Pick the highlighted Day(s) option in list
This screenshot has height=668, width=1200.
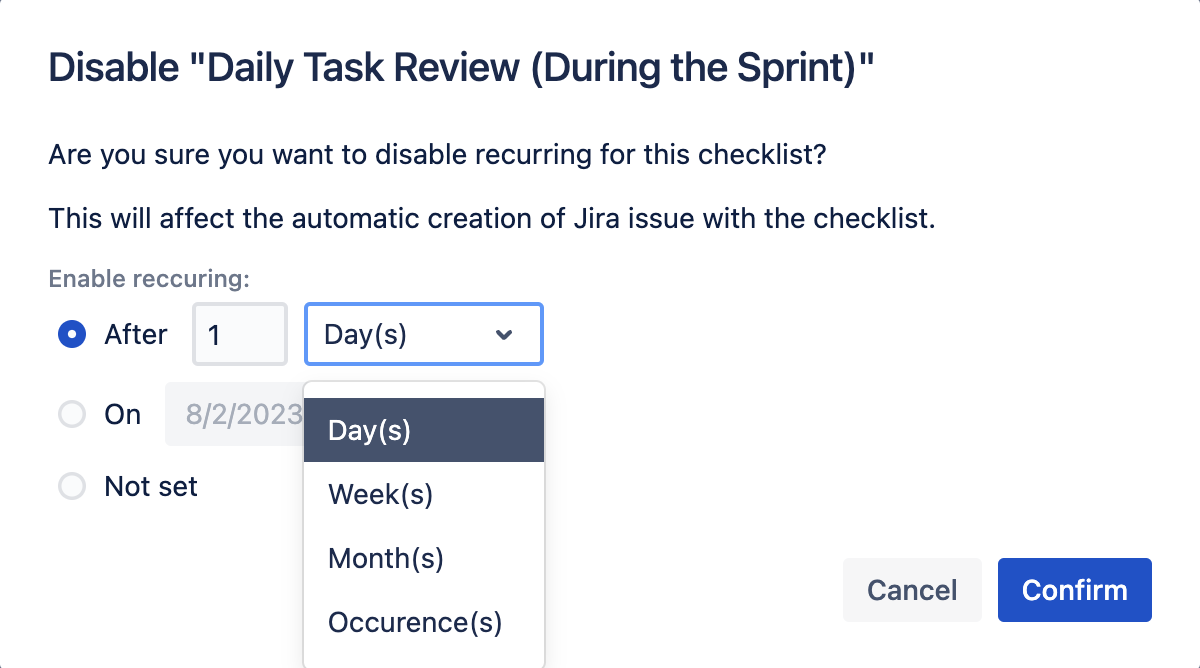423,430
